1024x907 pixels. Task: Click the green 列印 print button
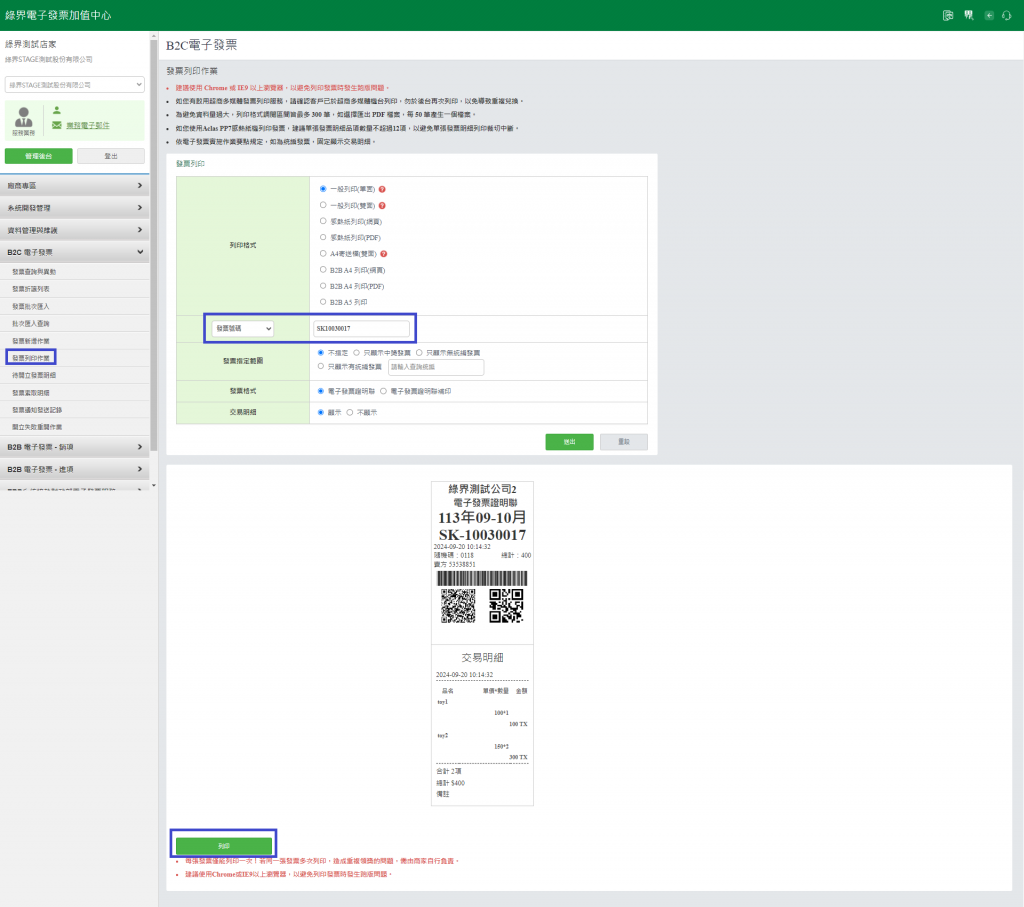pos(224,846)
